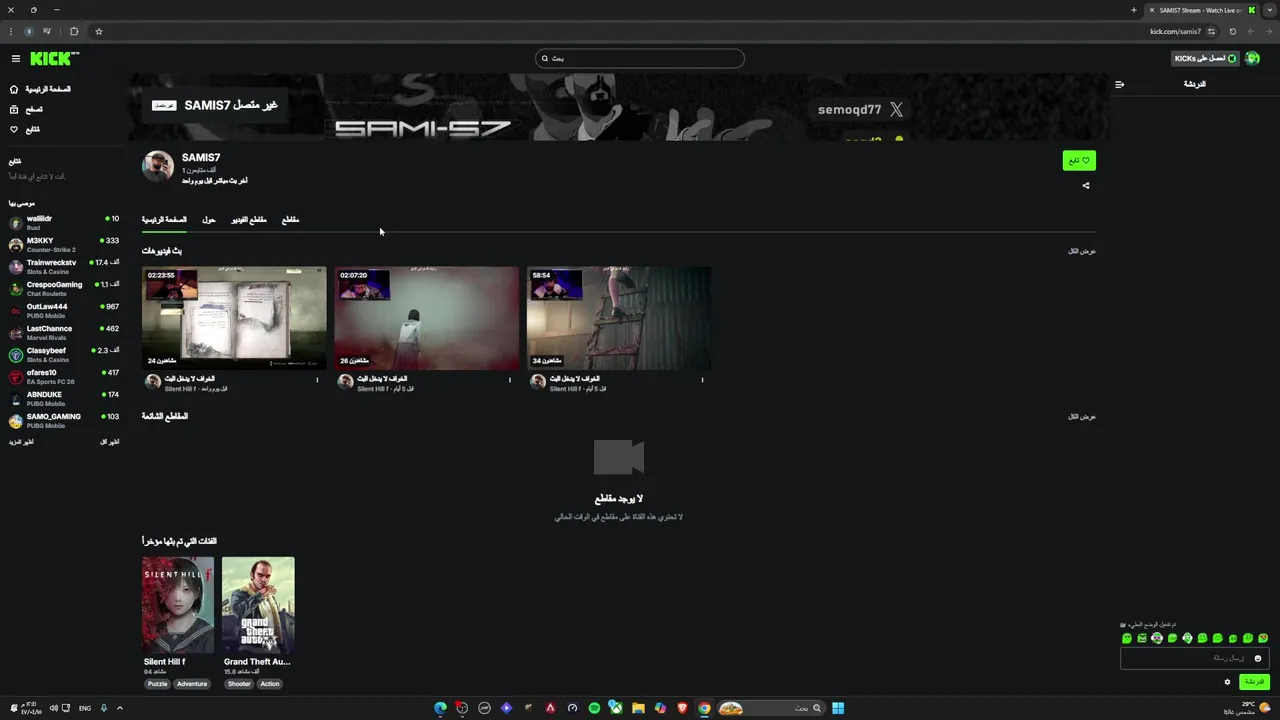Open the options menu of the 02:07:20 video
The height and width of the screenshot is (720, 1280).
click(509, 380)
